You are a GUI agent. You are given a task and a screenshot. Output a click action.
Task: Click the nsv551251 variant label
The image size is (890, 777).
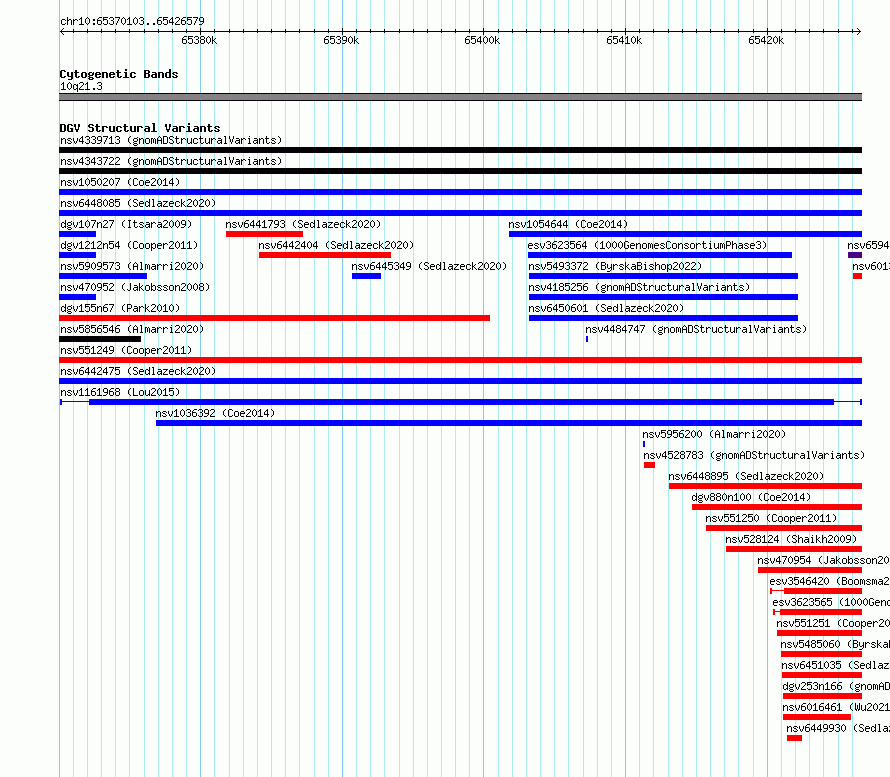pos(833,623)
